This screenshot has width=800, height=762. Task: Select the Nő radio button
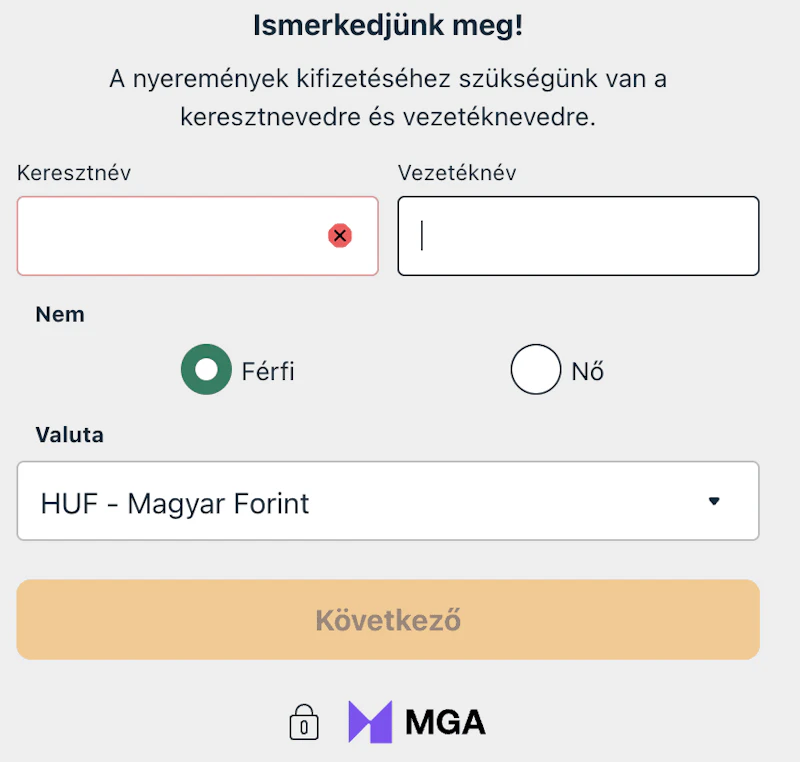[x=536, y=370]
